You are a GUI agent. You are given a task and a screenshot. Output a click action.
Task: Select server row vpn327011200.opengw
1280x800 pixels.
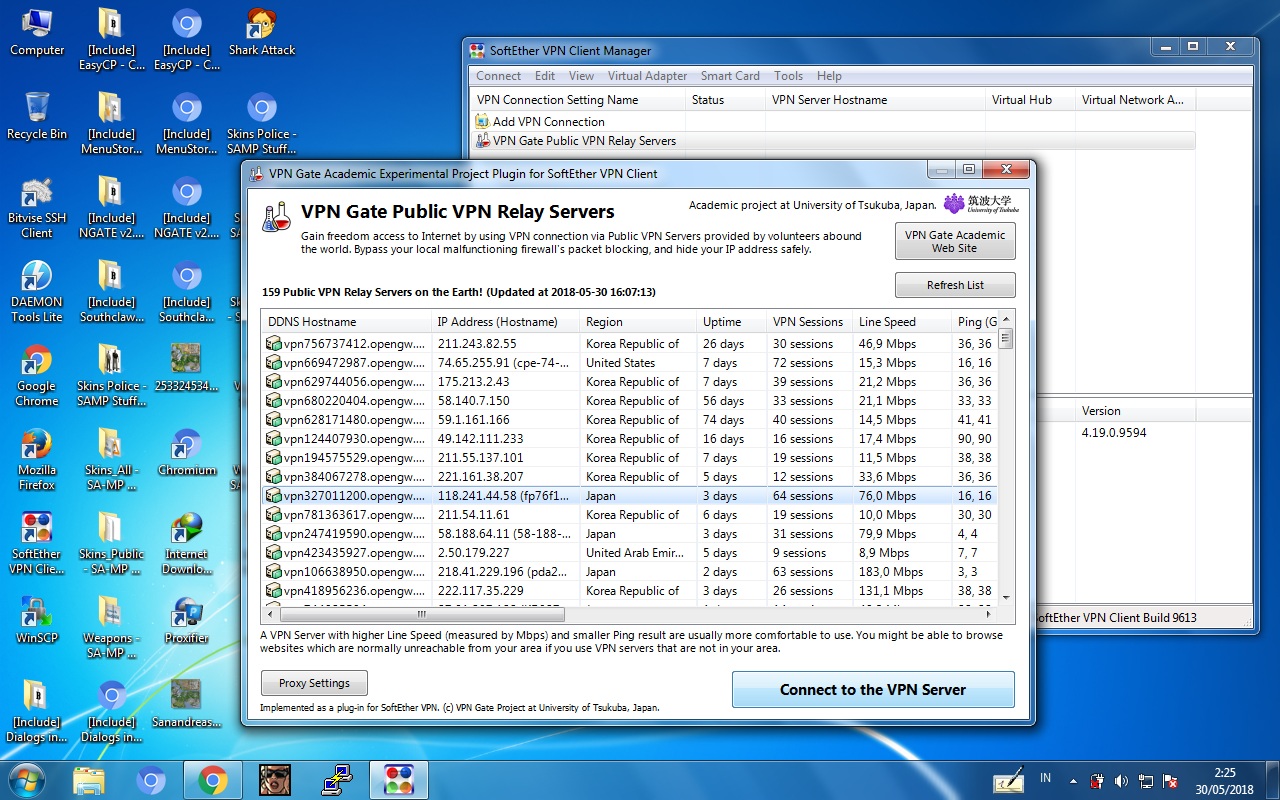pos(630,496)
